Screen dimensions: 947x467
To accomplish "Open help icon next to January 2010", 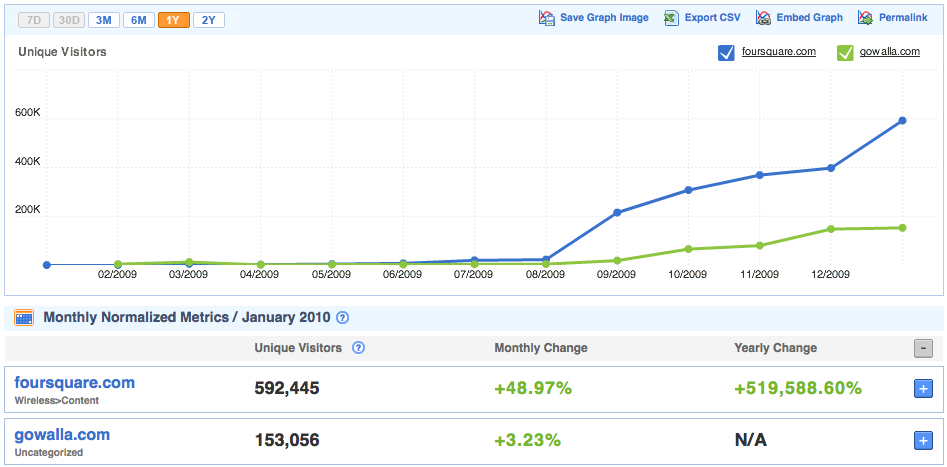I will point(342,318).
